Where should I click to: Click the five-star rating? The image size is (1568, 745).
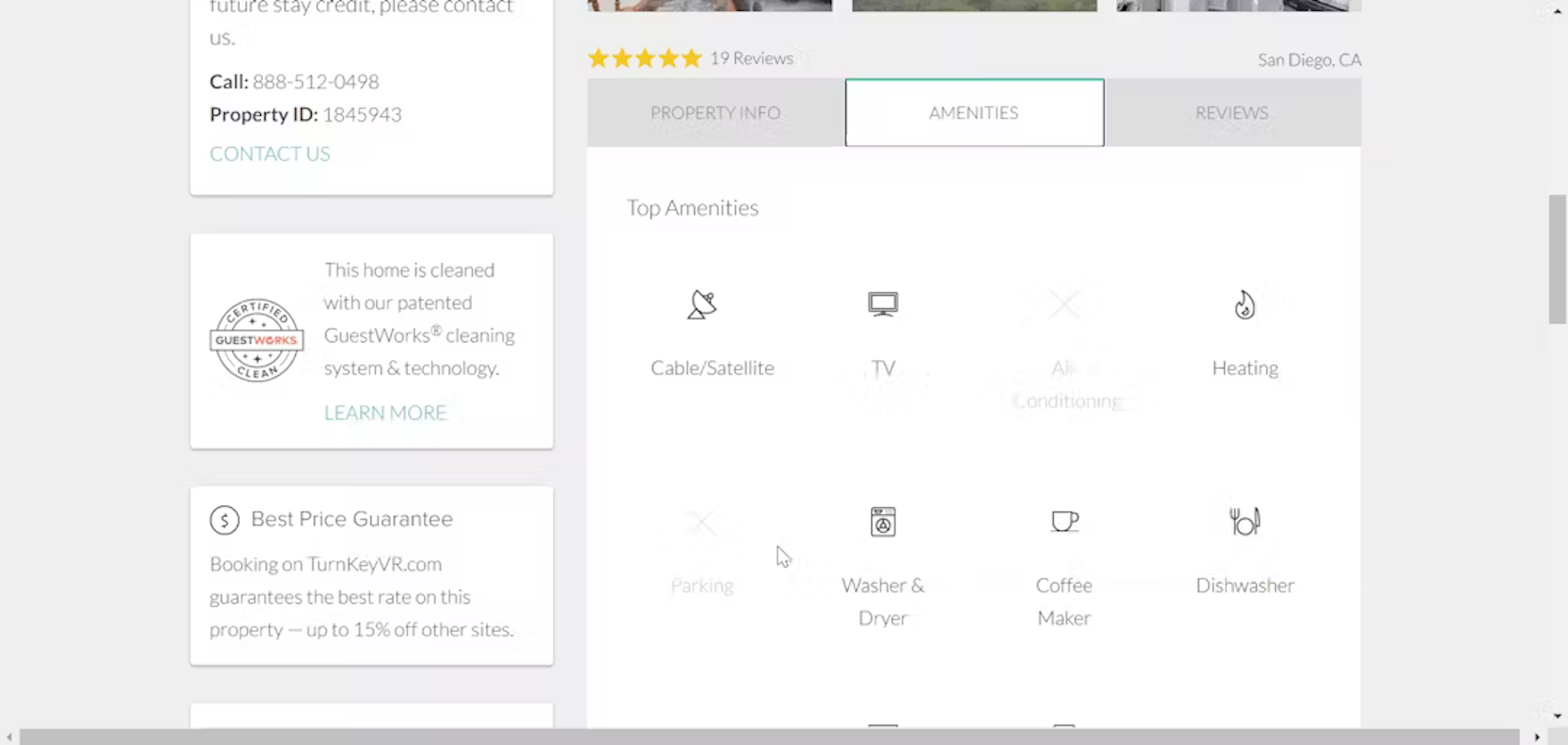click(645, 59)
